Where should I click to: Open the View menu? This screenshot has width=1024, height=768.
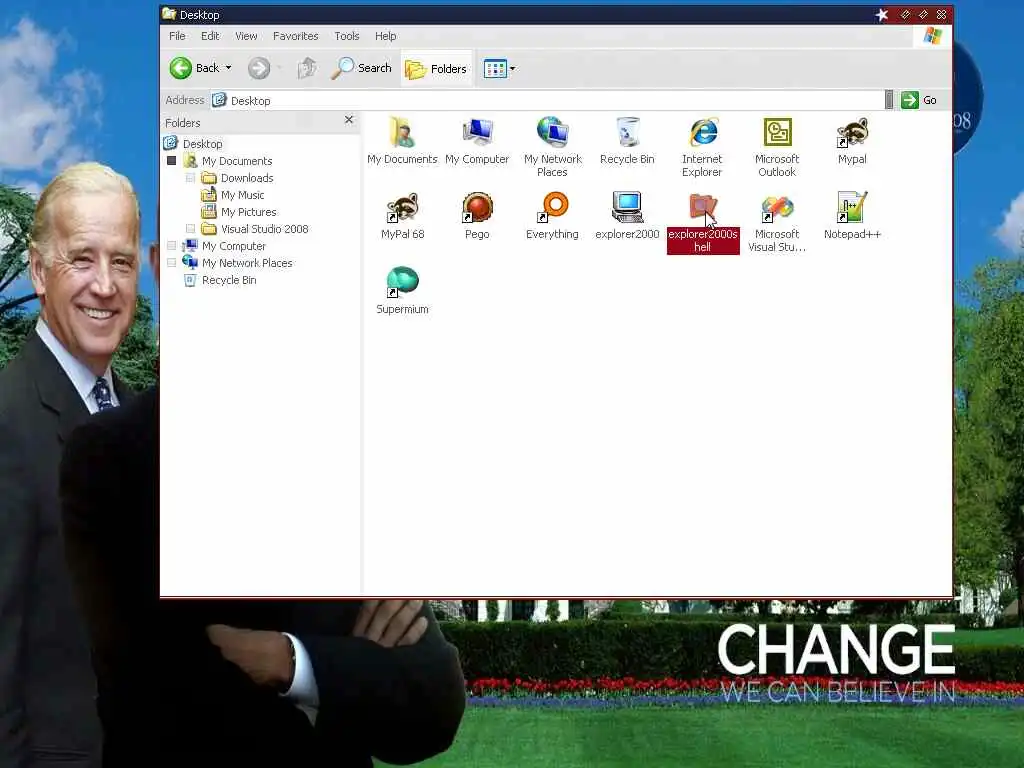coord(246,36)
